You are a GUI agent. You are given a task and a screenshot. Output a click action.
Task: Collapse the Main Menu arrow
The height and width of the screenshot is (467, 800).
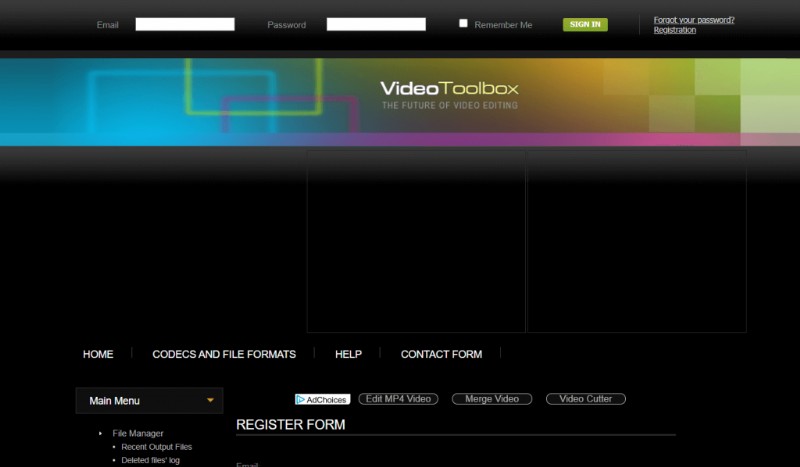pyautogui.click(x=210, y=401)
